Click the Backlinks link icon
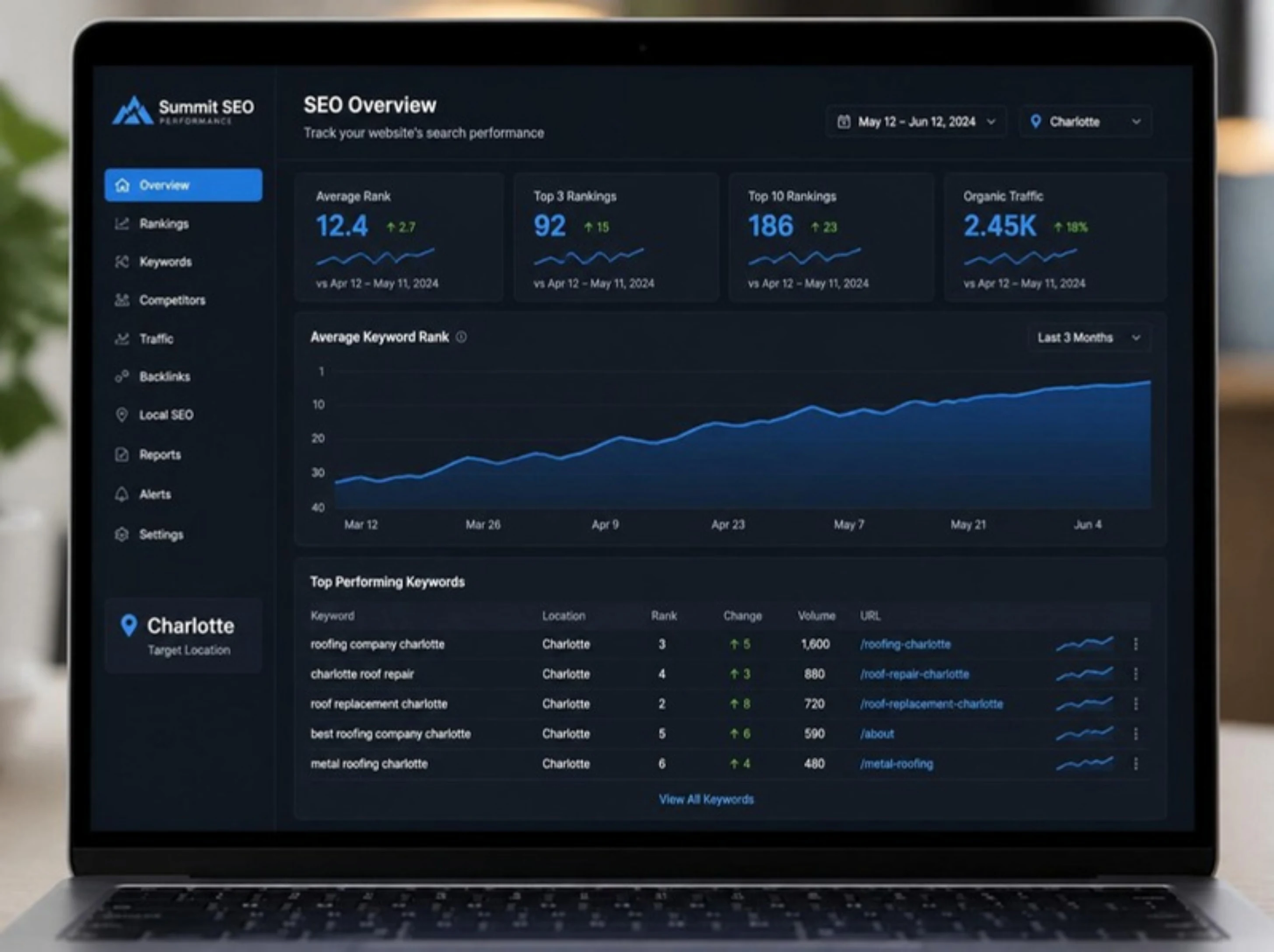Viewport: 1274px width, 952px height. (x=122, y=377)
